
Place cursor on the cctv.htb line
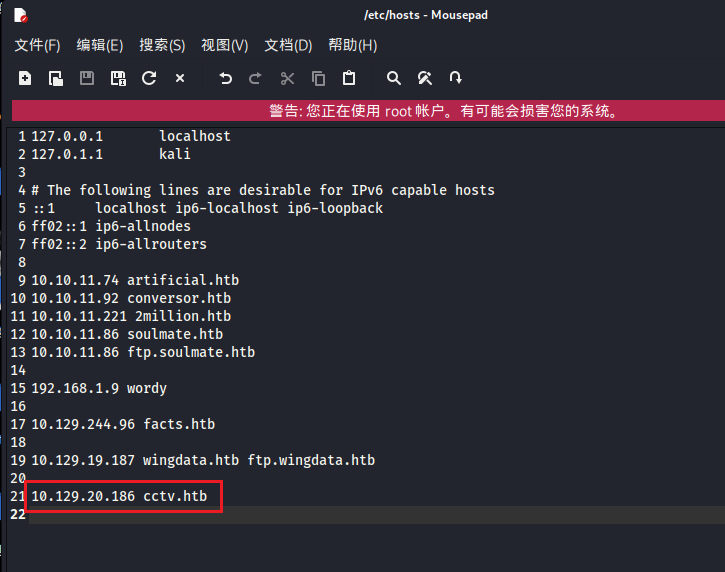120,496
